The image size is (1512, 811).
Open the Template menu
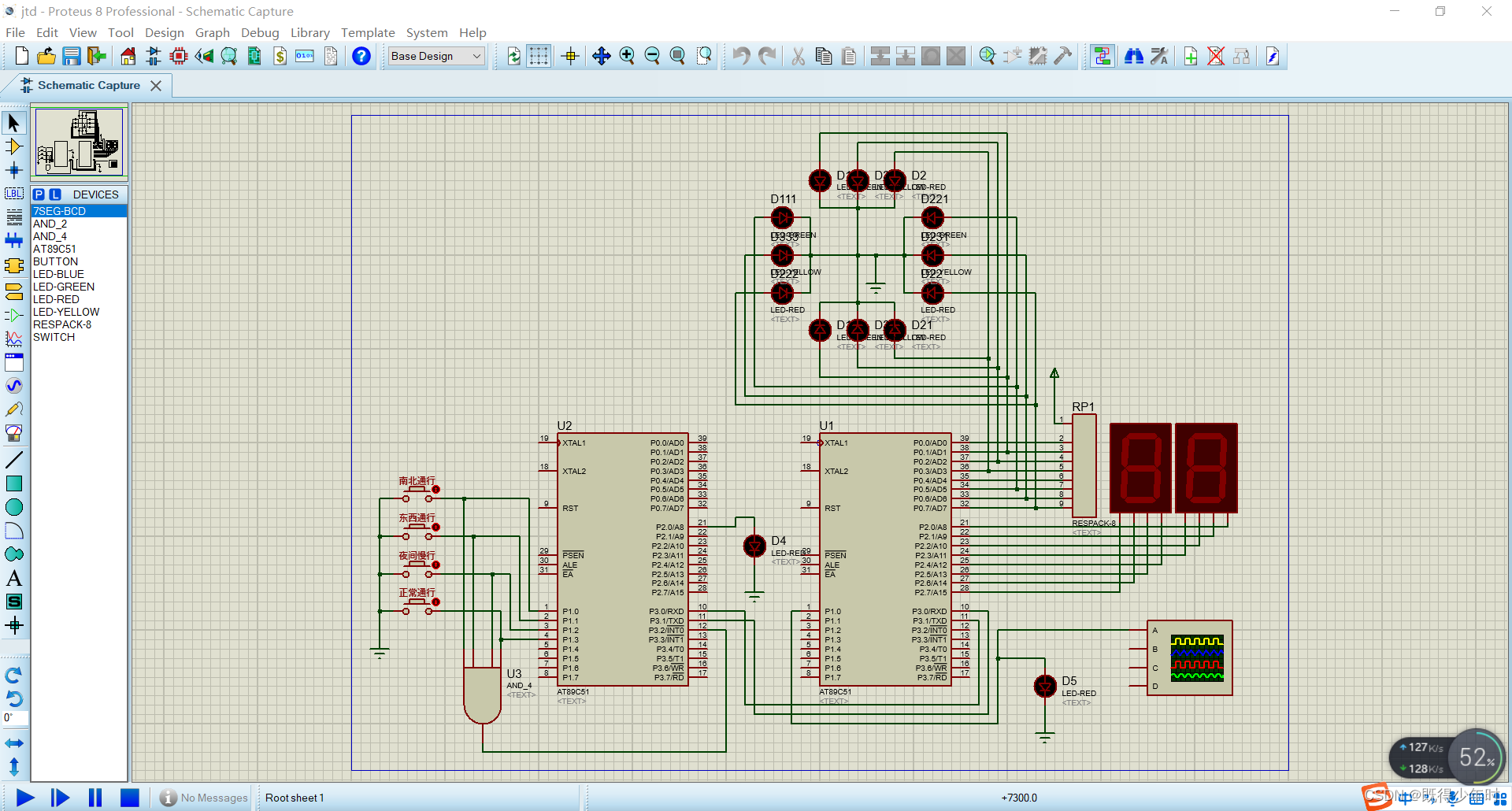tap(368, 32)
